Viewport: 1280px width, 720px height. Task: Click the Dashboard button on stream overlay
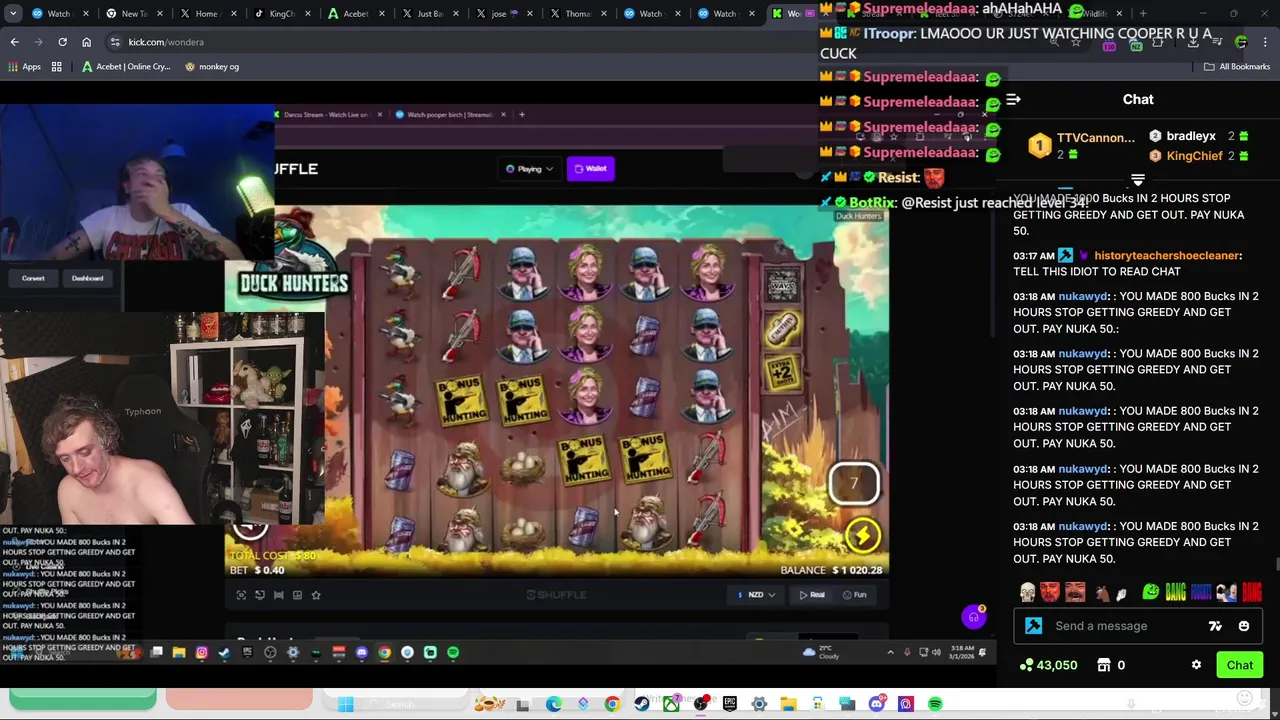pyautogui.click(x=87, y=278)
